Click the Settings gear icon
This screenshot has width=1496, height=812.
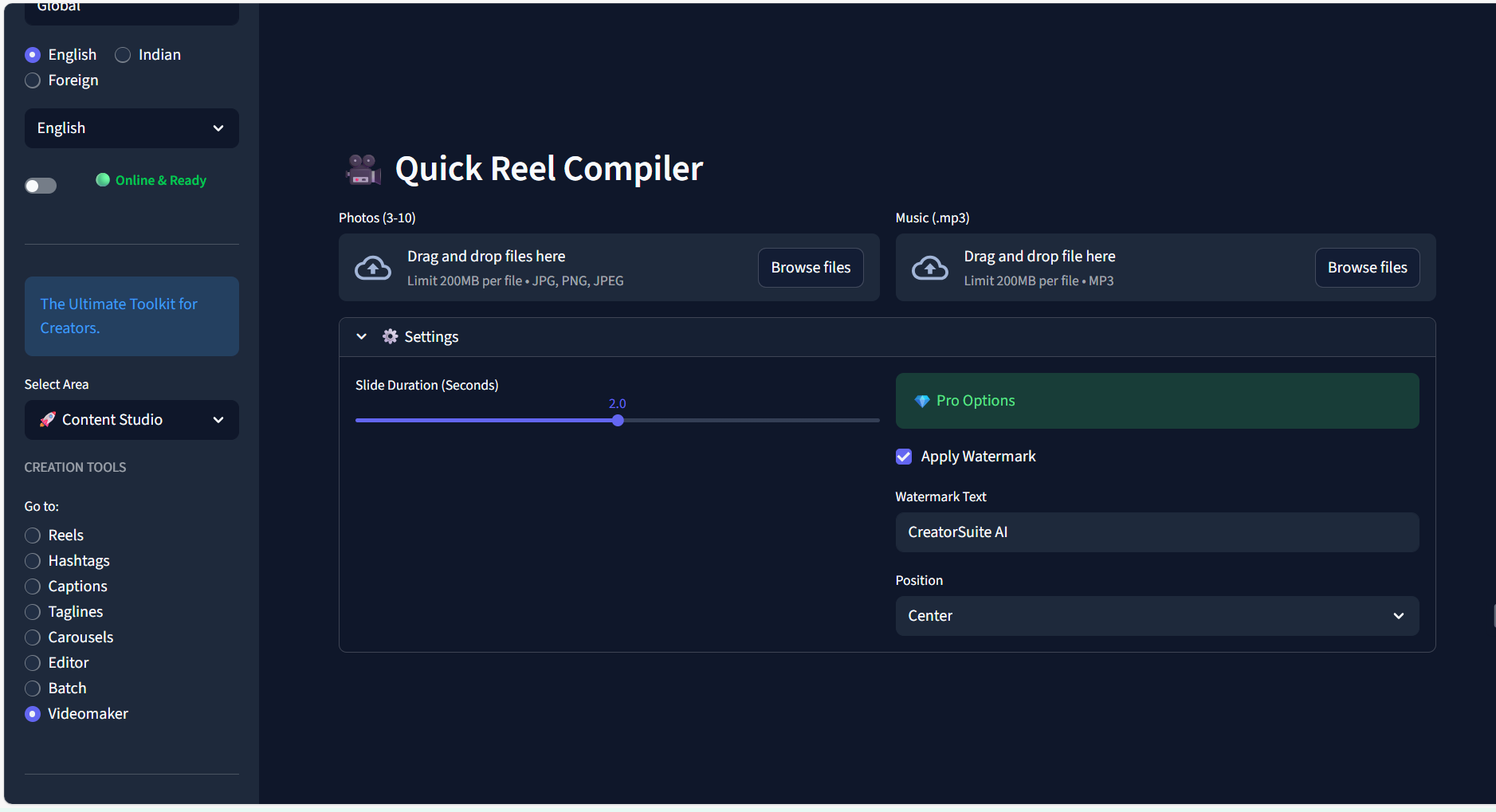[x=390, y=336]
